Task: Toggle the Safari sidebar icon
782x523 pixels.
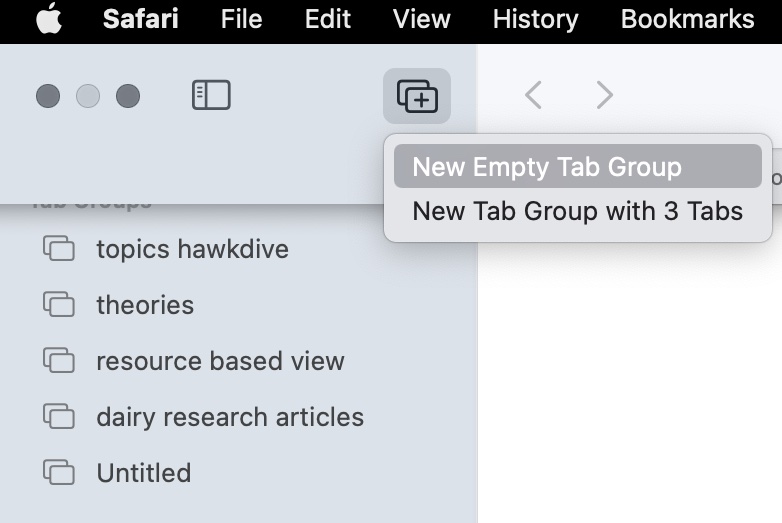Action: (x=211, y=96)
